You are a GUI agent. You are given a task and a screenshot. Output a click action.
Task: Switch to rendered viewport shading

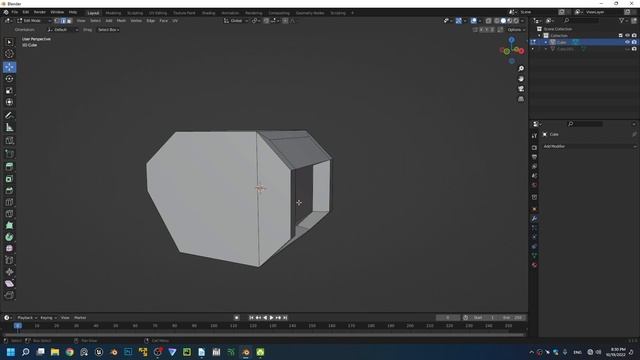point(516,20)
